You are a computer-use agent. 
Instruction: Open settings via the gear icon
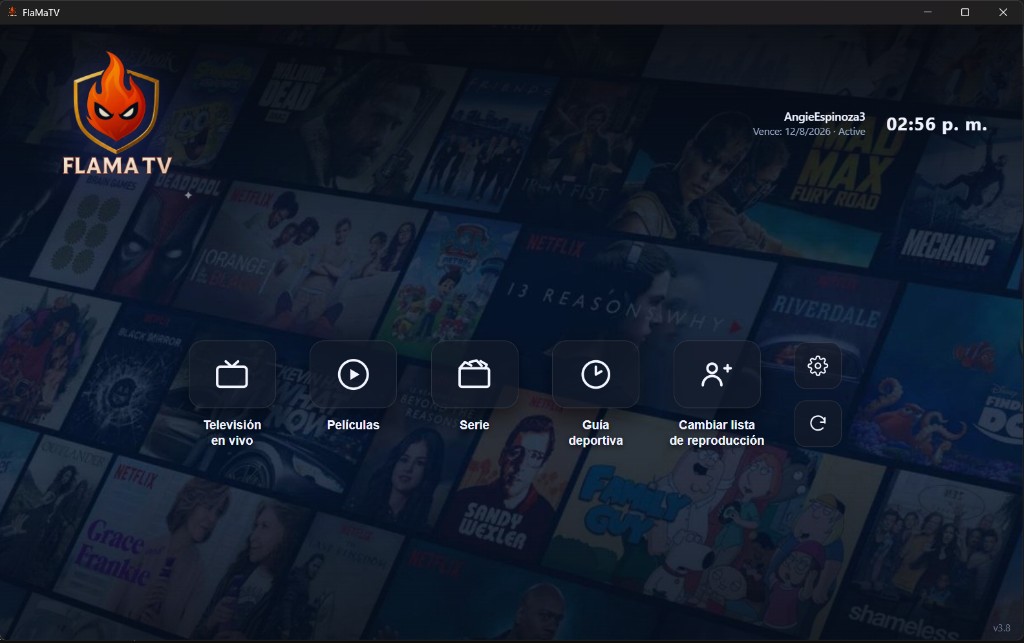[818, 366]
